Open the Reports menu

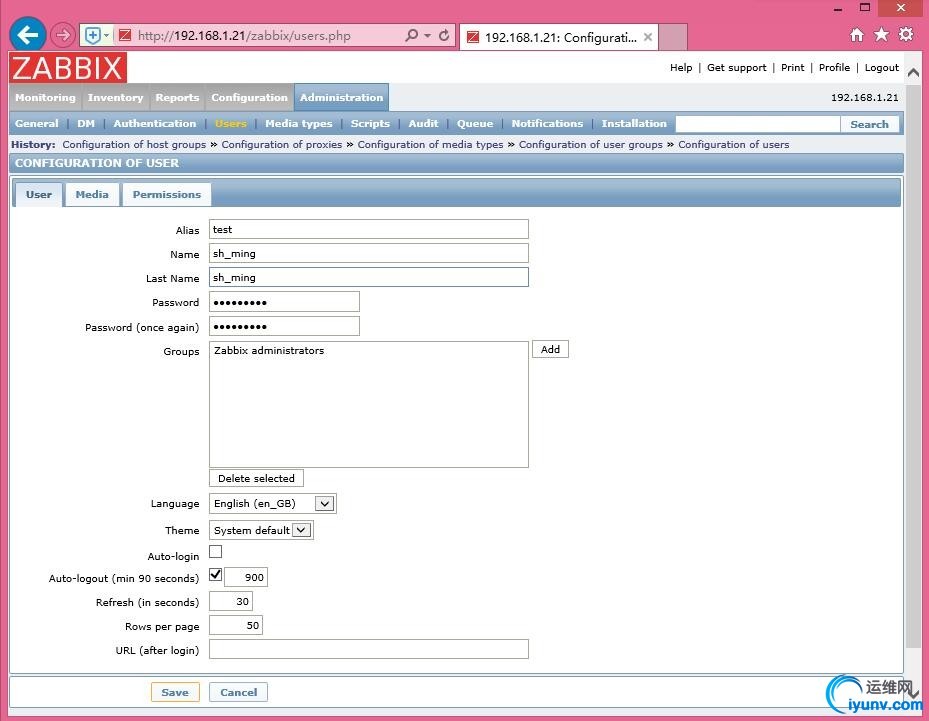[x=177, y=97]
